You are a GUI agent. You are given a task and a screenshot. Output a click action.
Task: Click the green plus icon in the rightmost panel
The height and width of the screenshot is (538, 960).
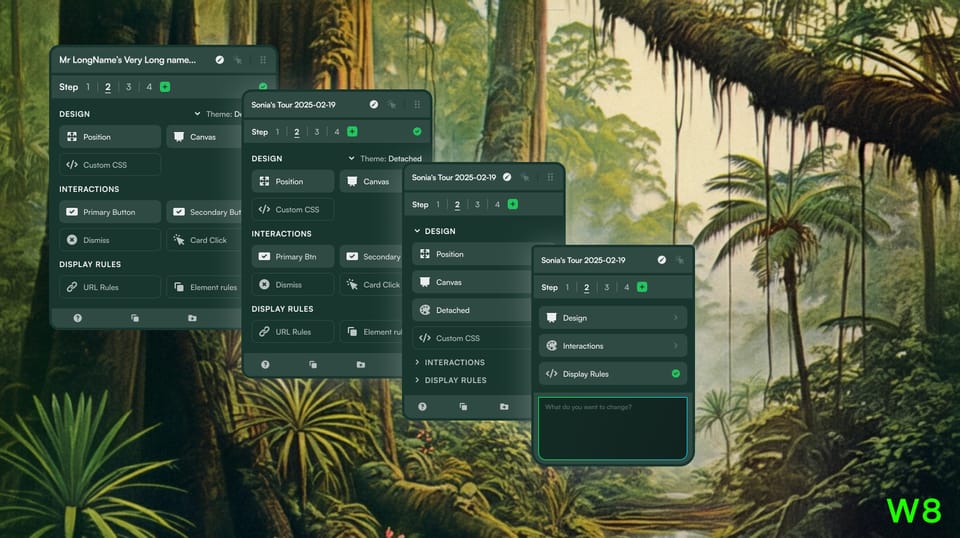pos(642,287)
